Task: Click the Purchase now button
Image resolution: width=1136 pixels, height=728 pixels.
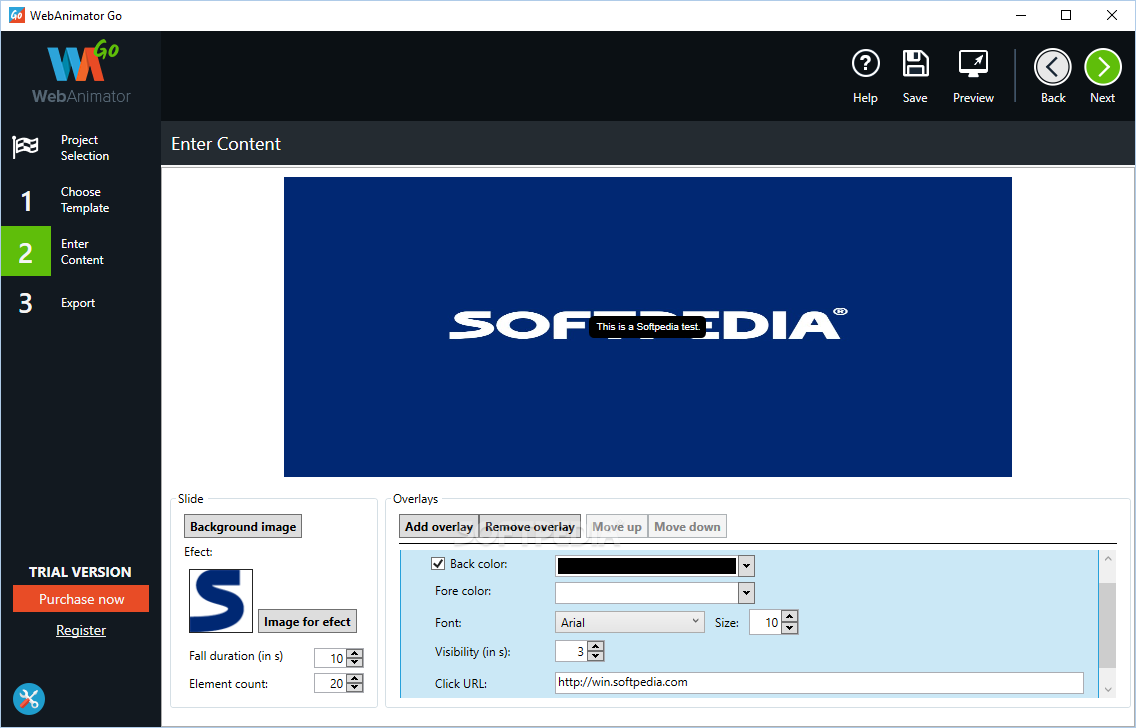Action: [x=81, y=599]
